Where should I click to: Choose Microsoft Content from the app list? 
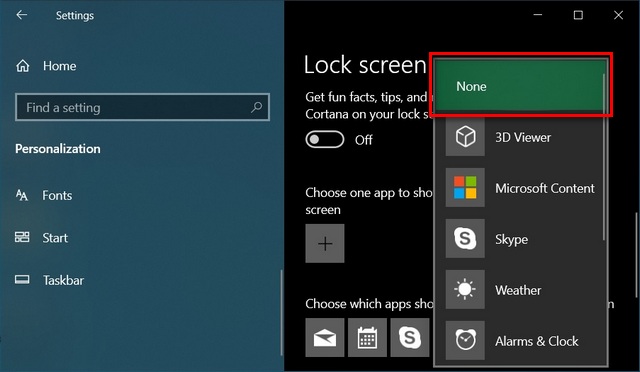point(520,188)
